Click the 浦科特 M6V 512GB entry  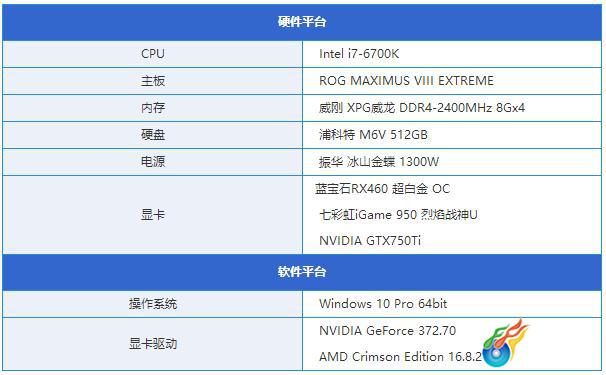coord(373,135)
